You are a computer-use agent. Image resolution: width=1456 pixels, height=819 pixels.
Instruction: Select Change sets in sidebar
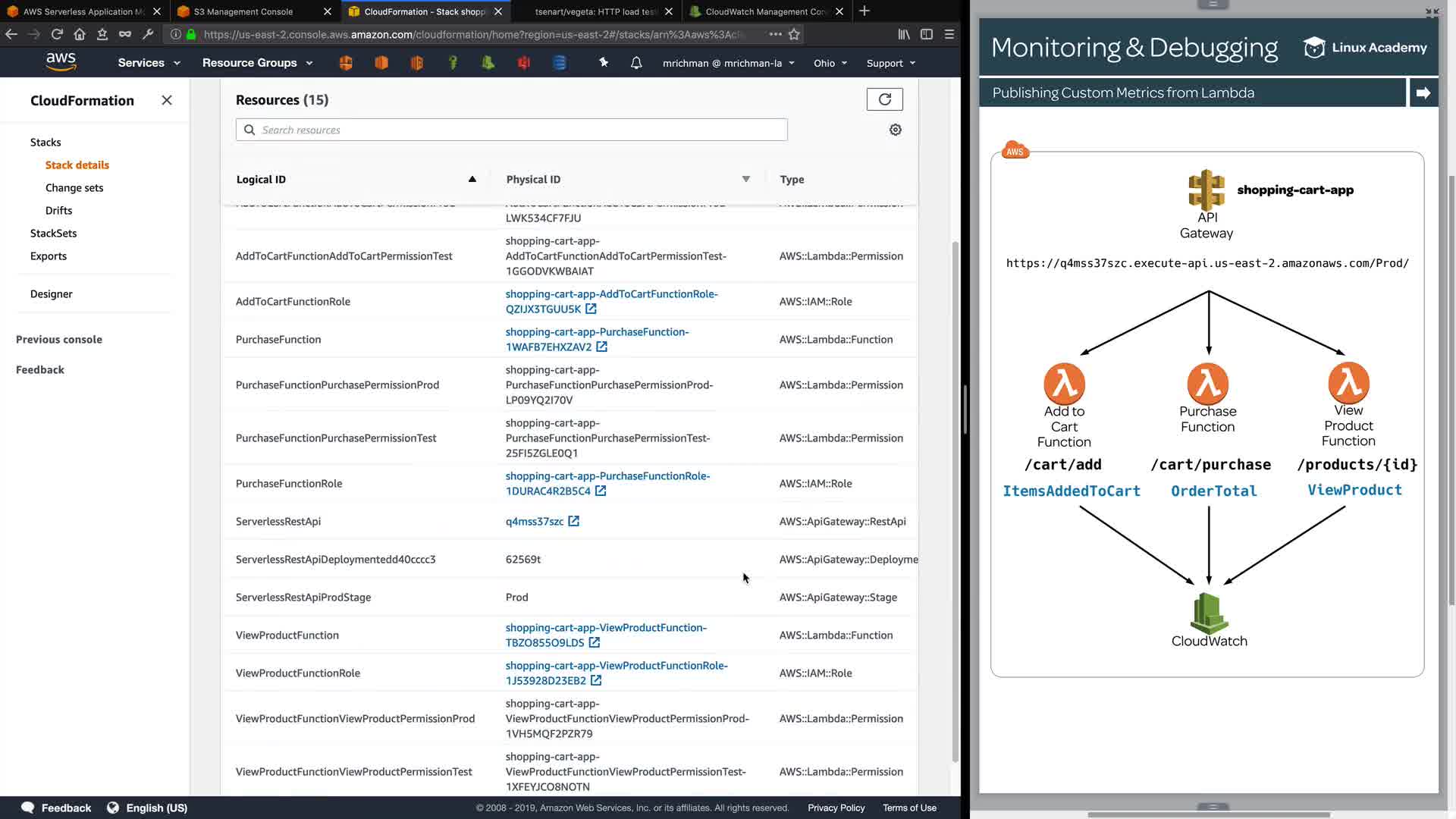click(74, 188)
